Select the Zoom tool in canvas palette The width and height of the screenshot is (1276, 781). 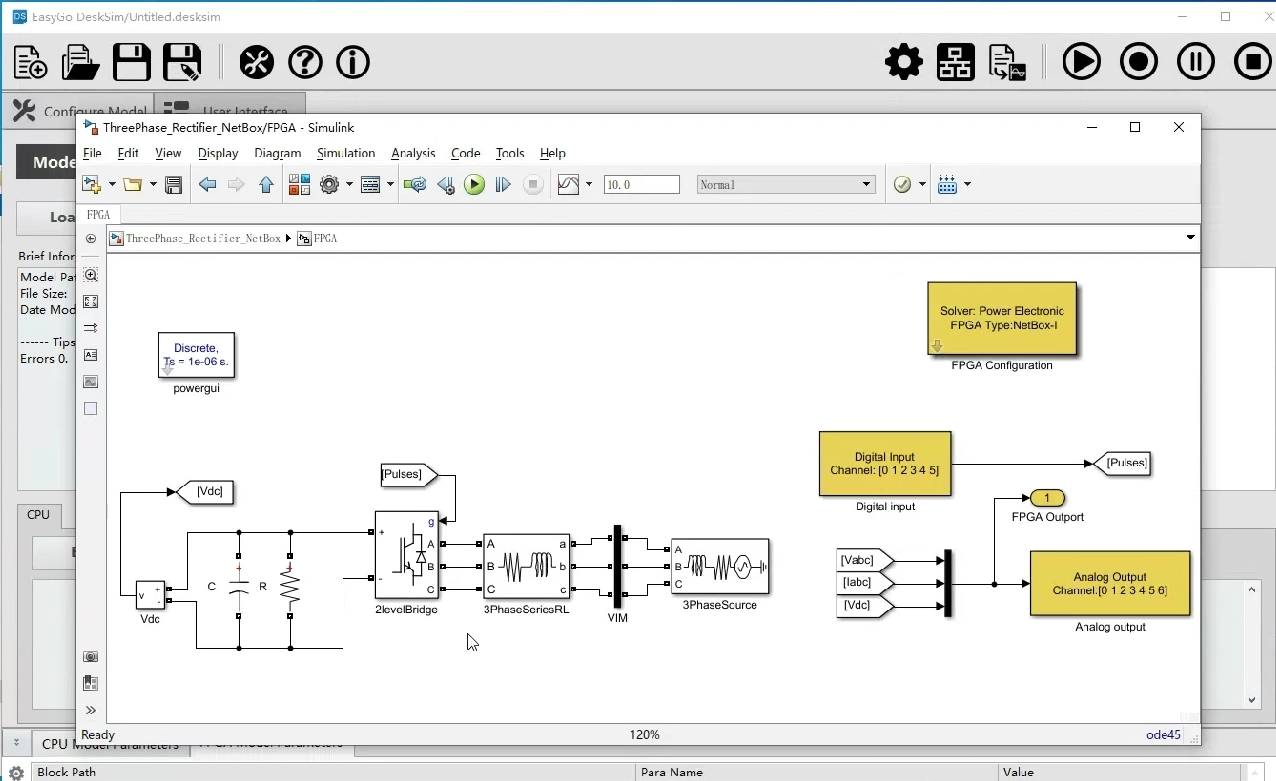coord(91,275)
